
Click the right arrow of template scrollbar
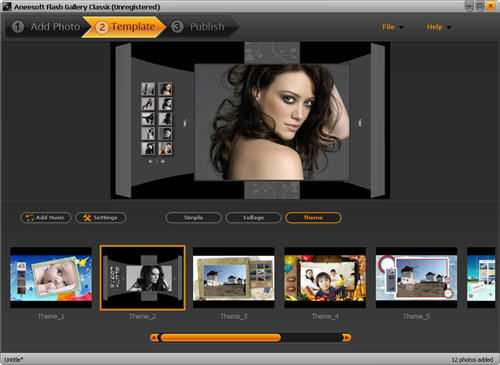(347, 338)
